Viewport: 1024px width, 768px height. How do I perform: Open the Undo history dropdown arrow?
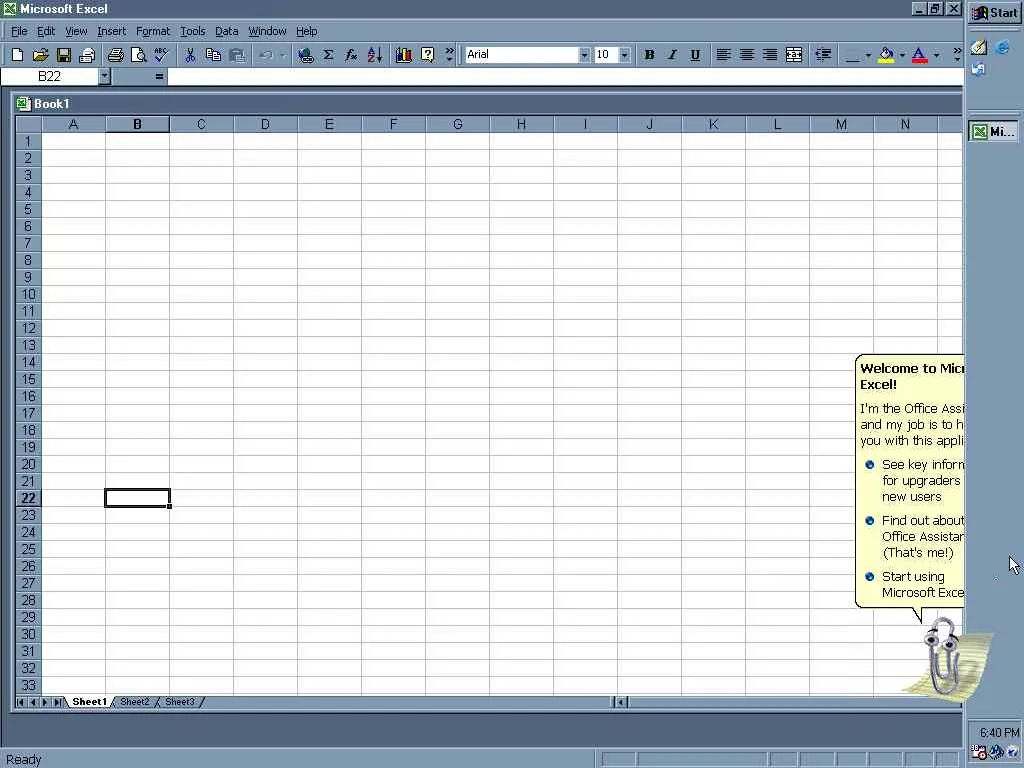pyautogui.click(x=283, y=55)
